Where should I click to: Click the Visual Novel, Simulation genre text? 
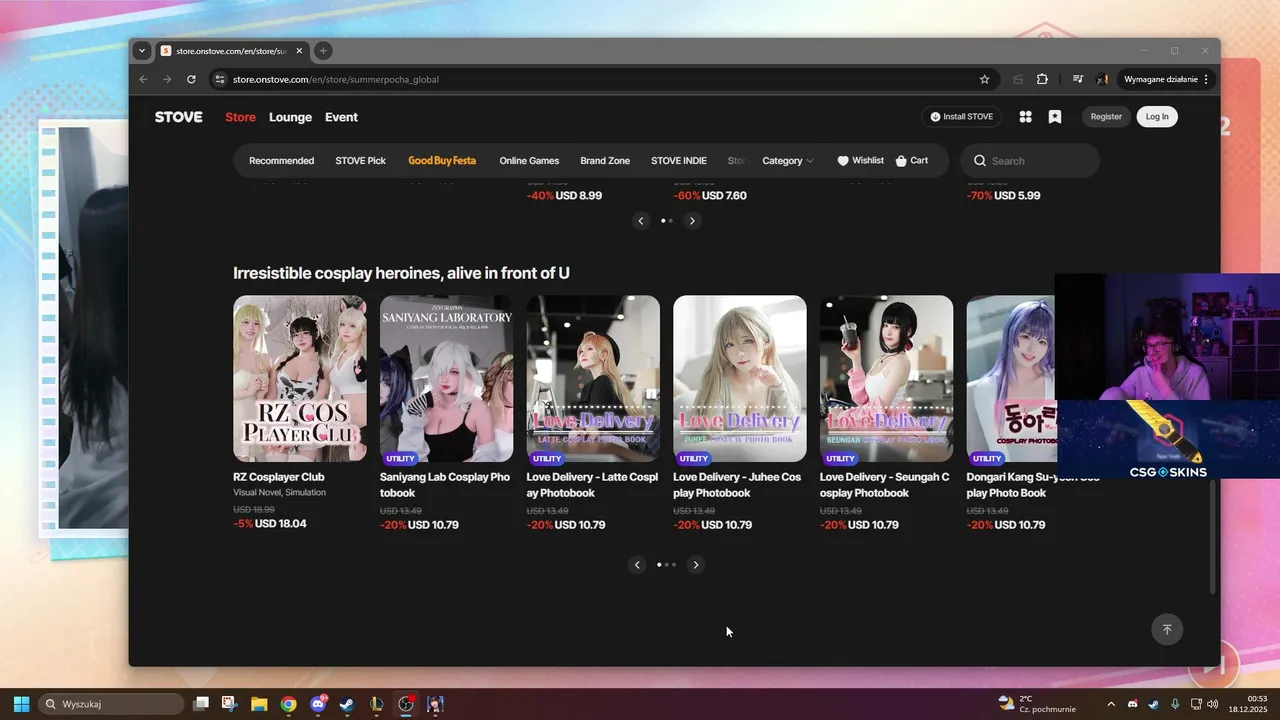[x=279, y=493]
